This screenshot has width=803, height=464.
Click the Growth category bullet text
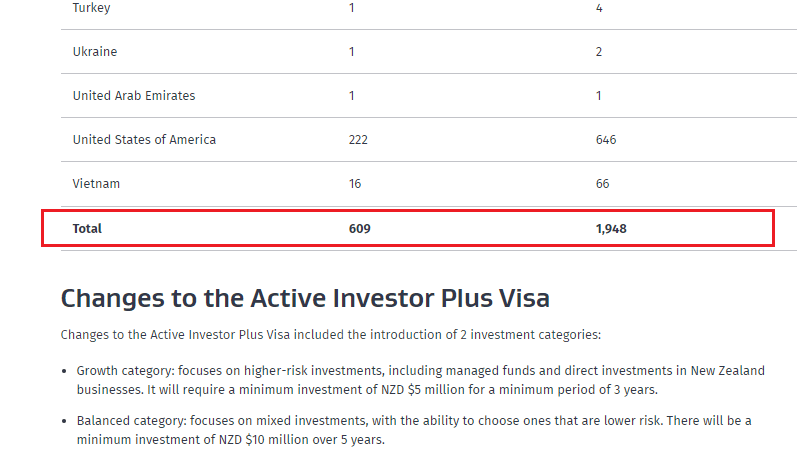[x=420, y=380]
